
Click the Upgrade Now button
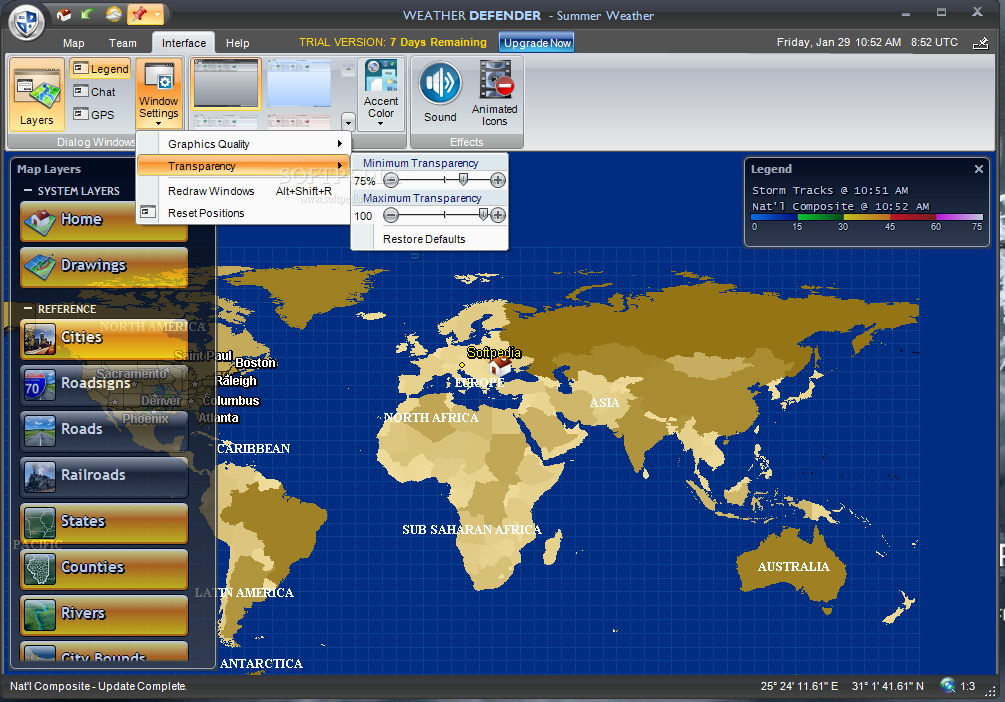click(x=537, y=43)
